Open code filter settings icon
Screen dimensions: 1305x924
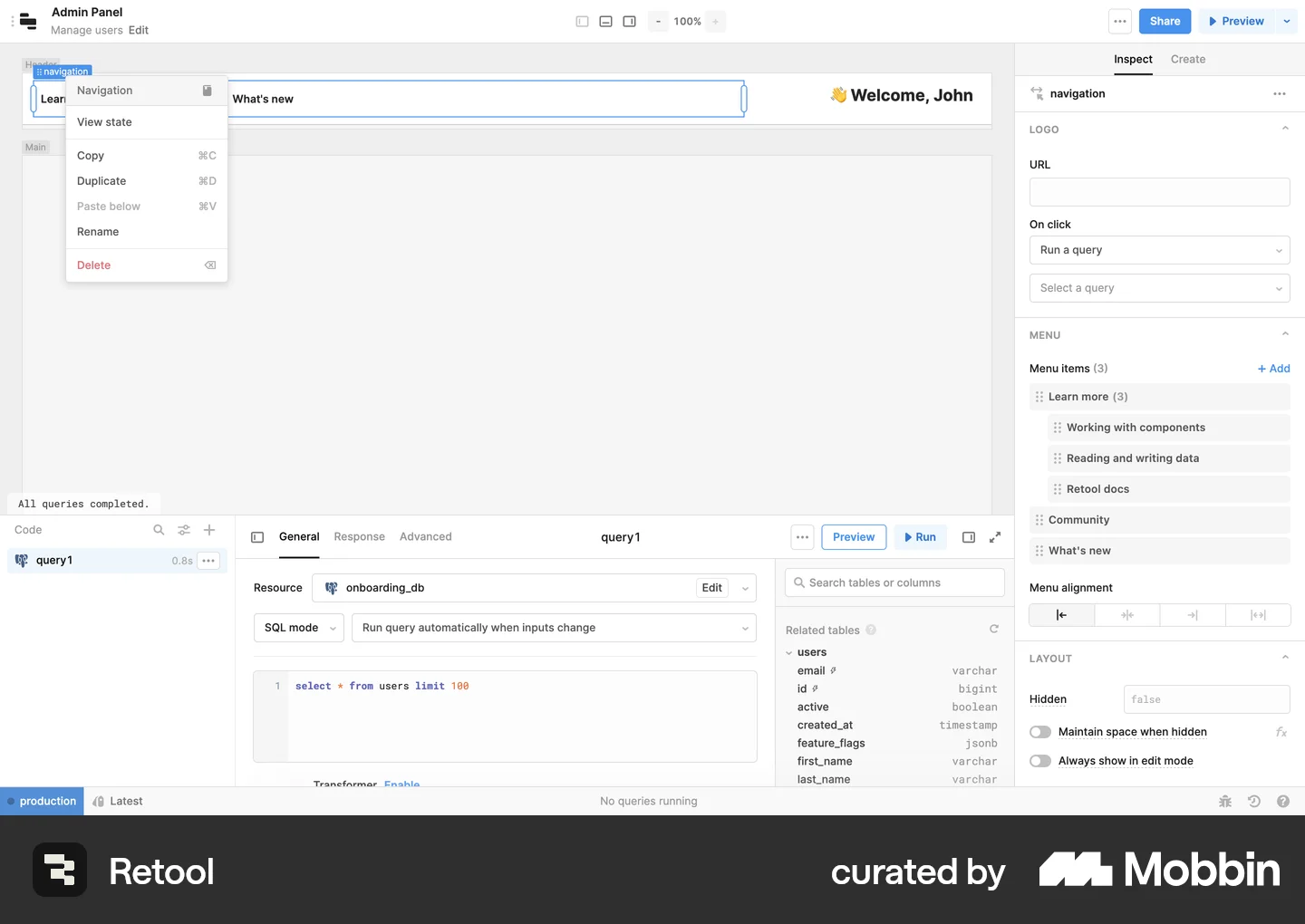184,530
